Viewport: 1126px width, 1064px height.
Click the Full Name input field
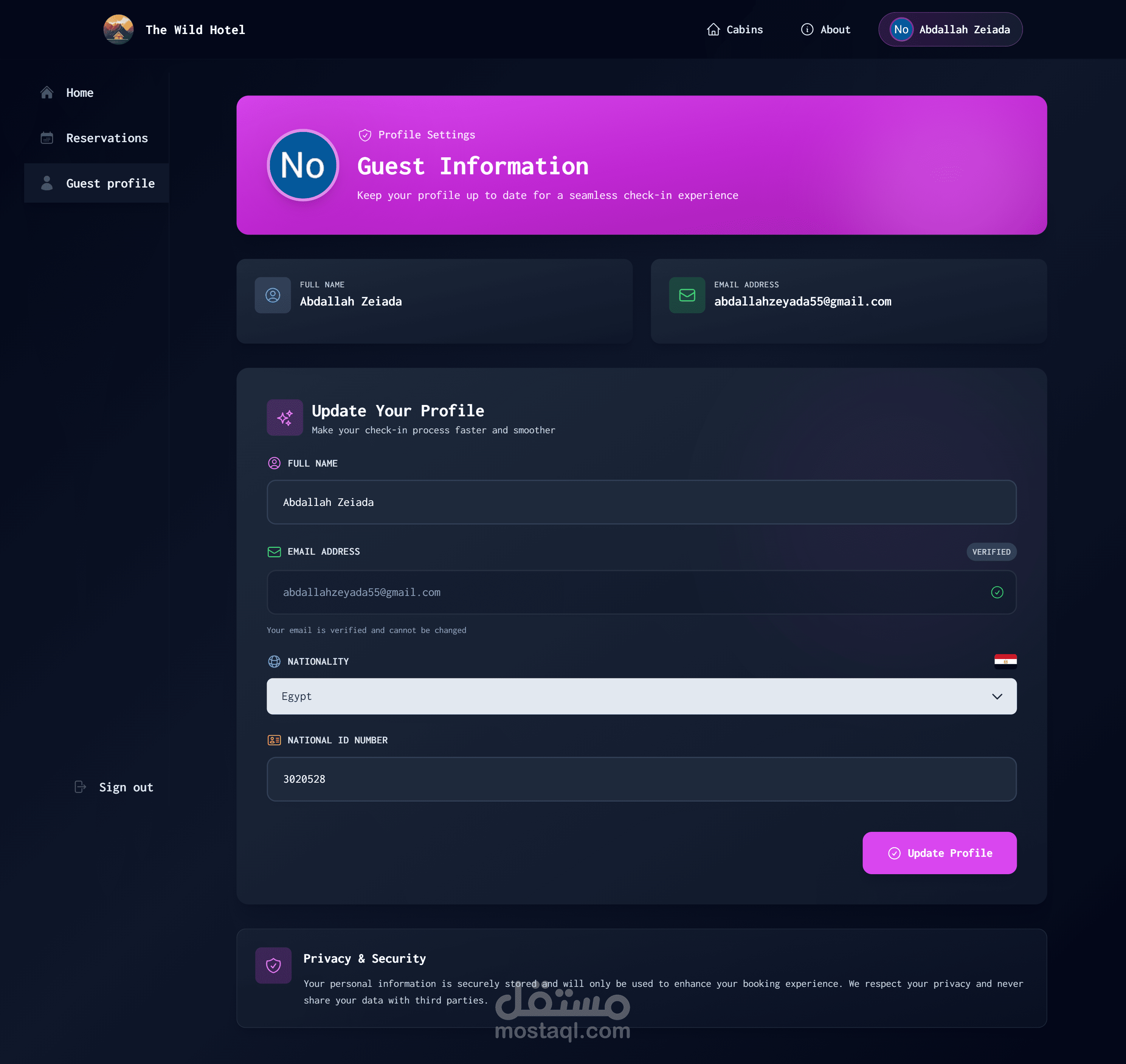tap(641, 502)
